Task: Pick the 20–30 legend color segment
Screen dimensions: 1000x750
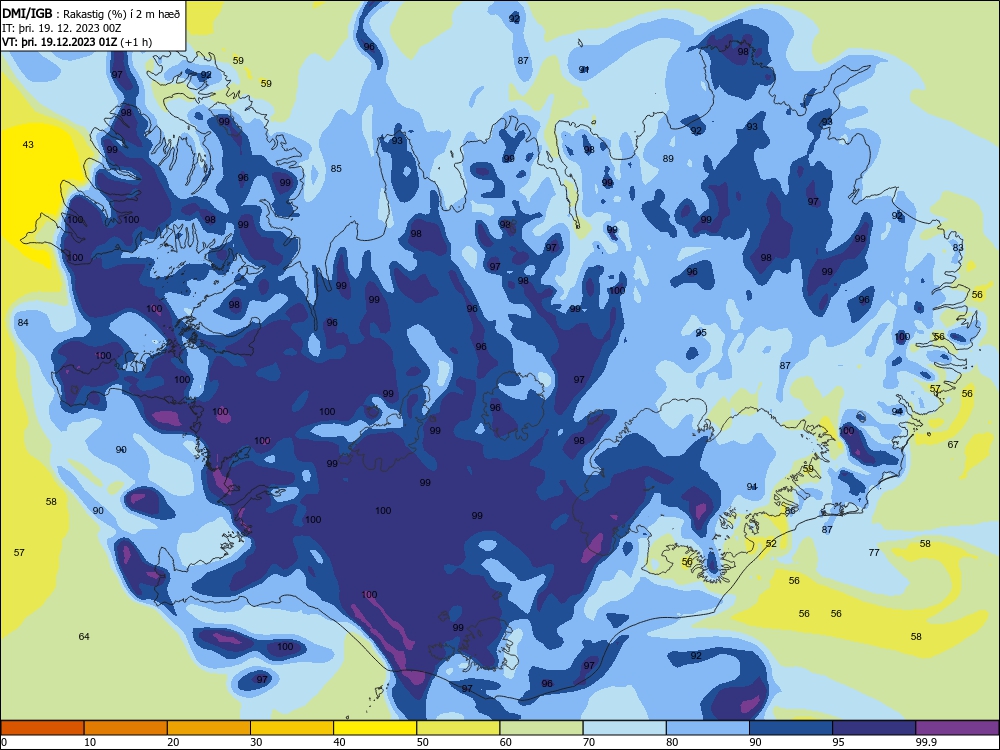Action: point(209,728)
